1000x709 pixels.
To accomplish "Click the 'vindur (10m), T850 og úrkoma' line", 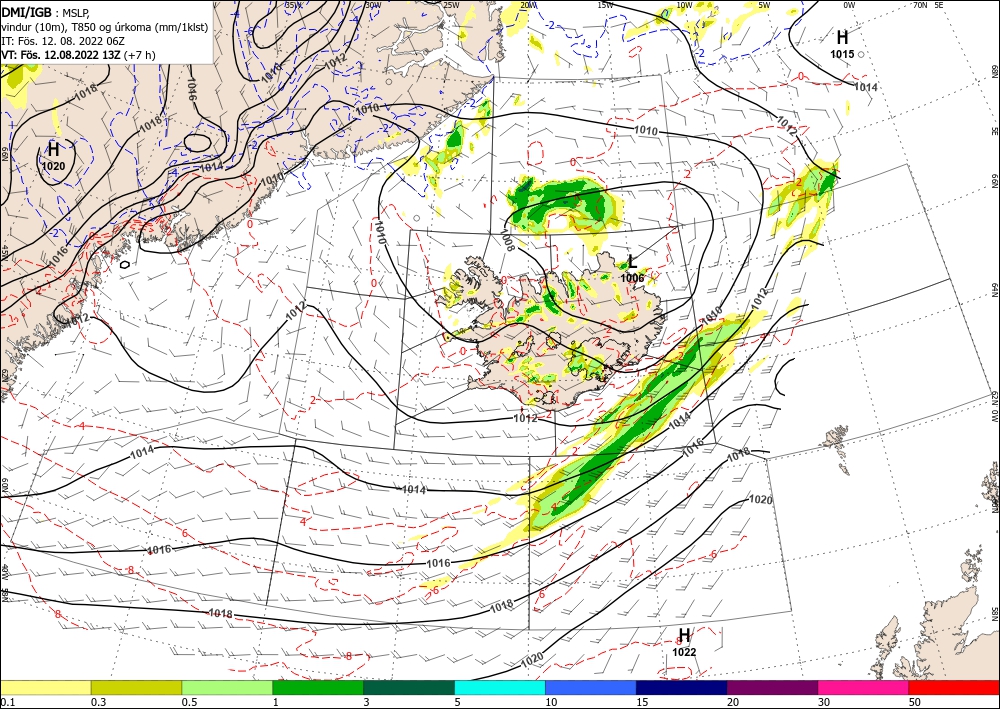I will click(x=105, y=26).
